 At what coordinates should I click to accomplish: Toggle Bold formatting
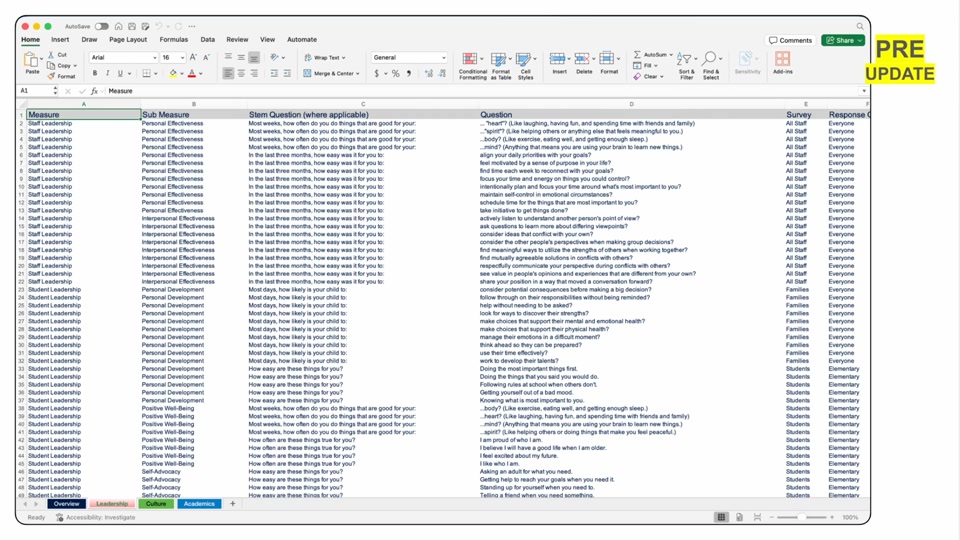click(x=94, y=73)
